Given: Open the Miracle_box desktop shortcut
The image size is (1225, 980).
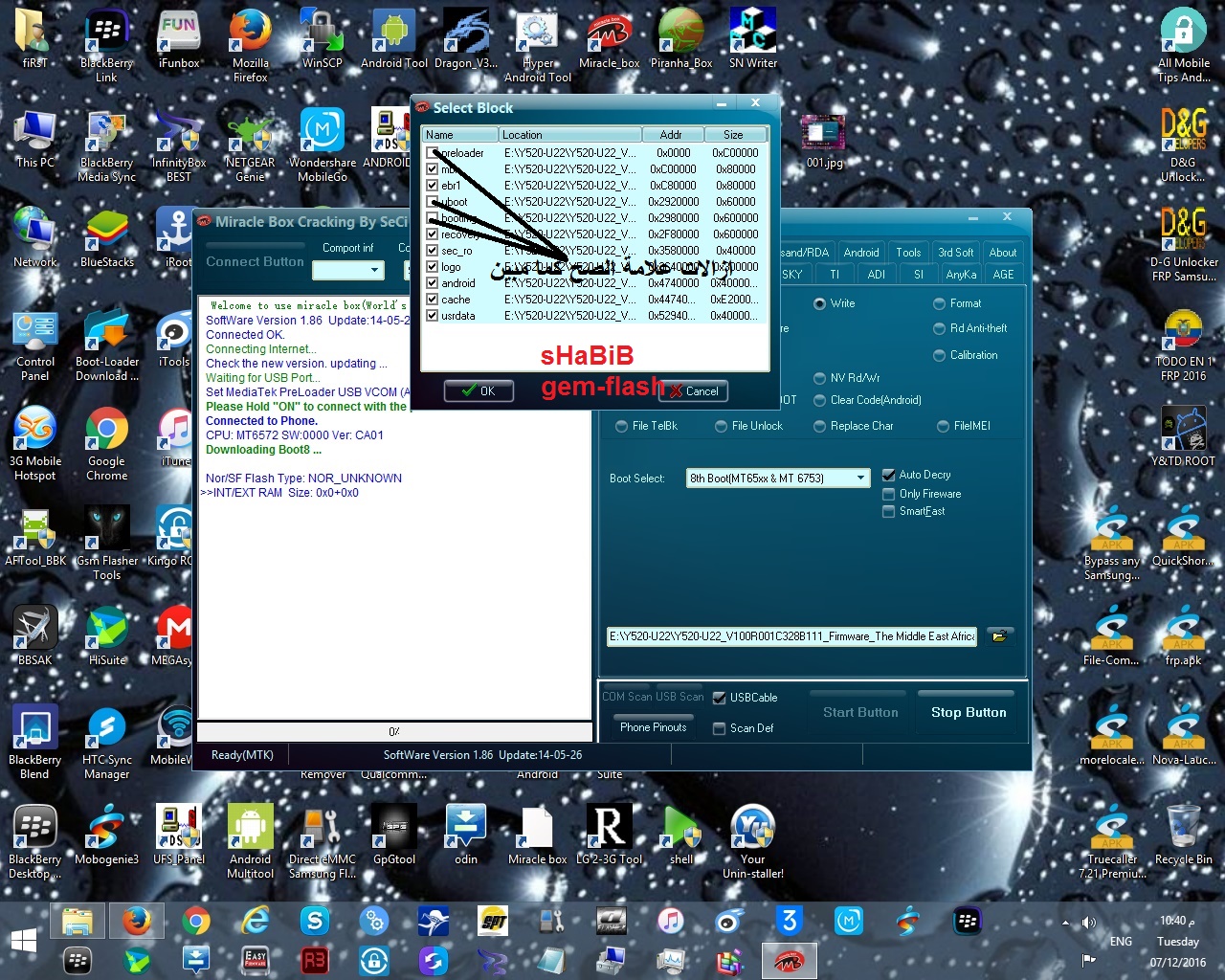Looking at the screenshot, I should point(609,39).
